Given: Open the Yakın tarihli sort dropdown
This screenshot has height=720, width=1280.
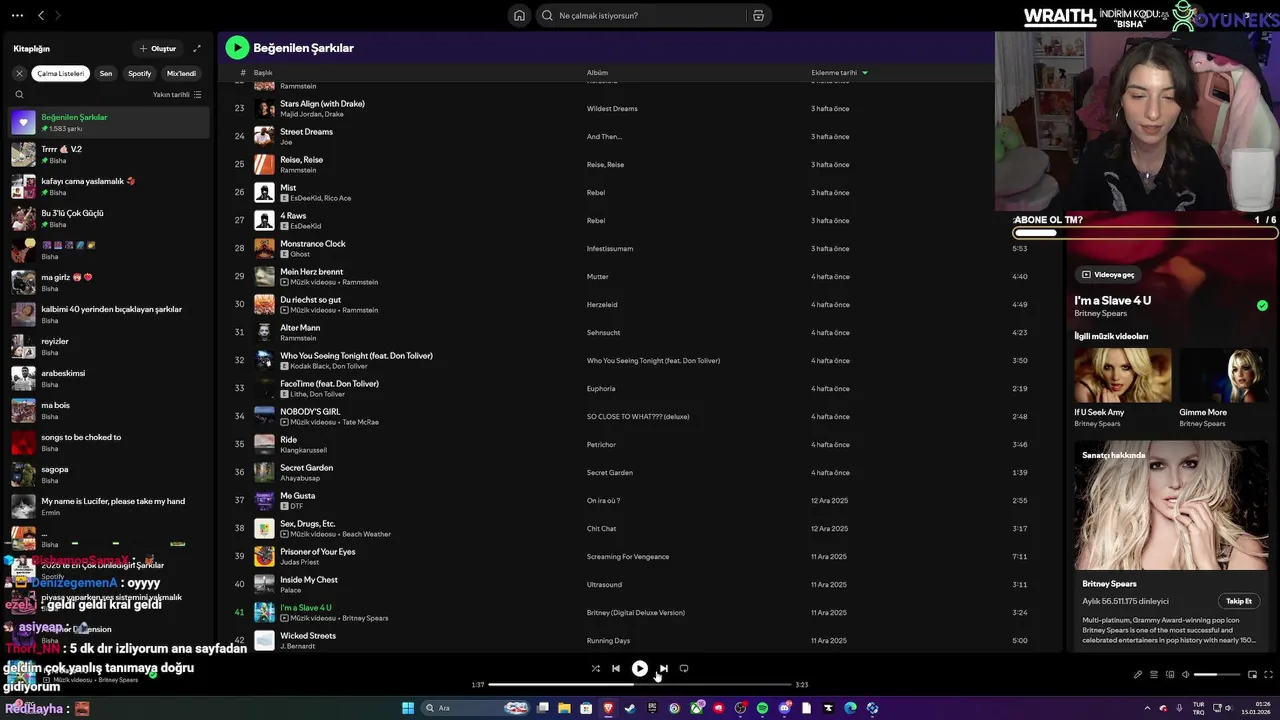Looking at the screenshot, I should click(177, 95).
